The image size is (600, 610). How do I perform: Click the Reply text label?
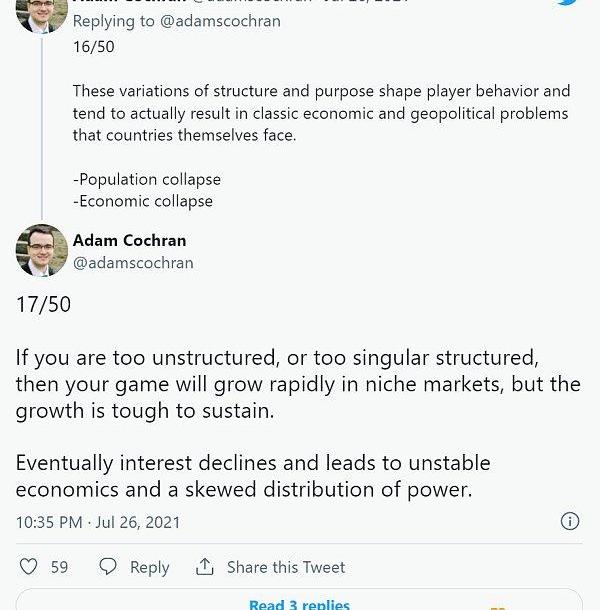[149, 567]
